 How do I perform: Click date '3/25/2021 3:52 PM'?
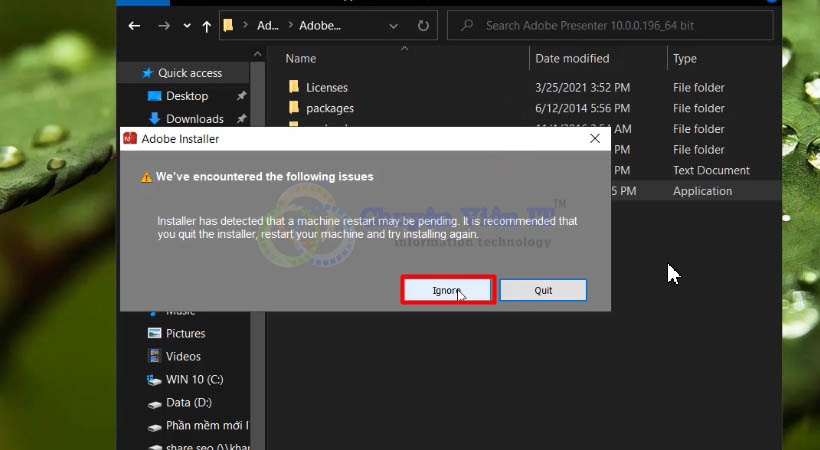[582, 87]
